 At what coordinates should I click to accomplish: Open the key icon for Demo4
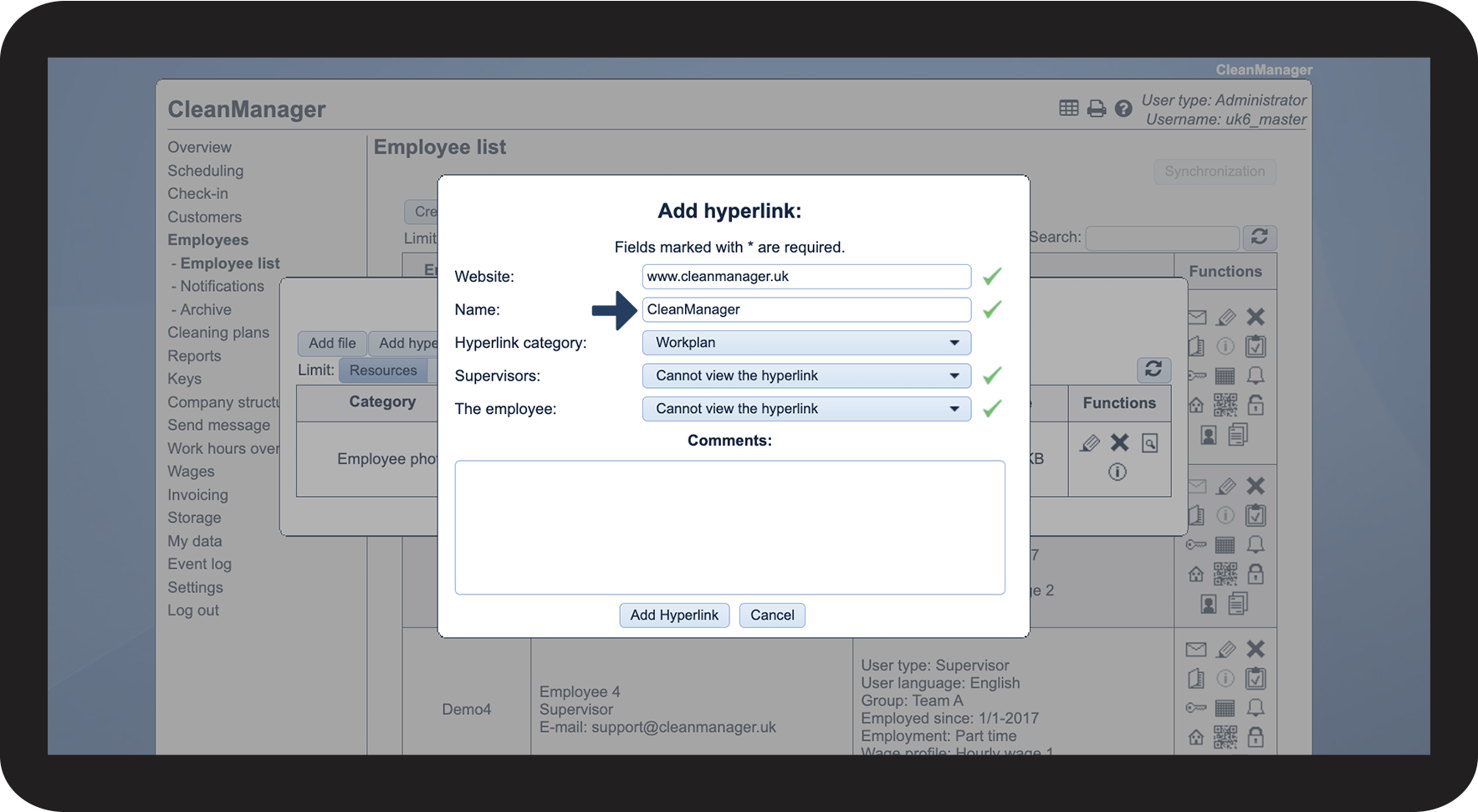[1196, 708]
